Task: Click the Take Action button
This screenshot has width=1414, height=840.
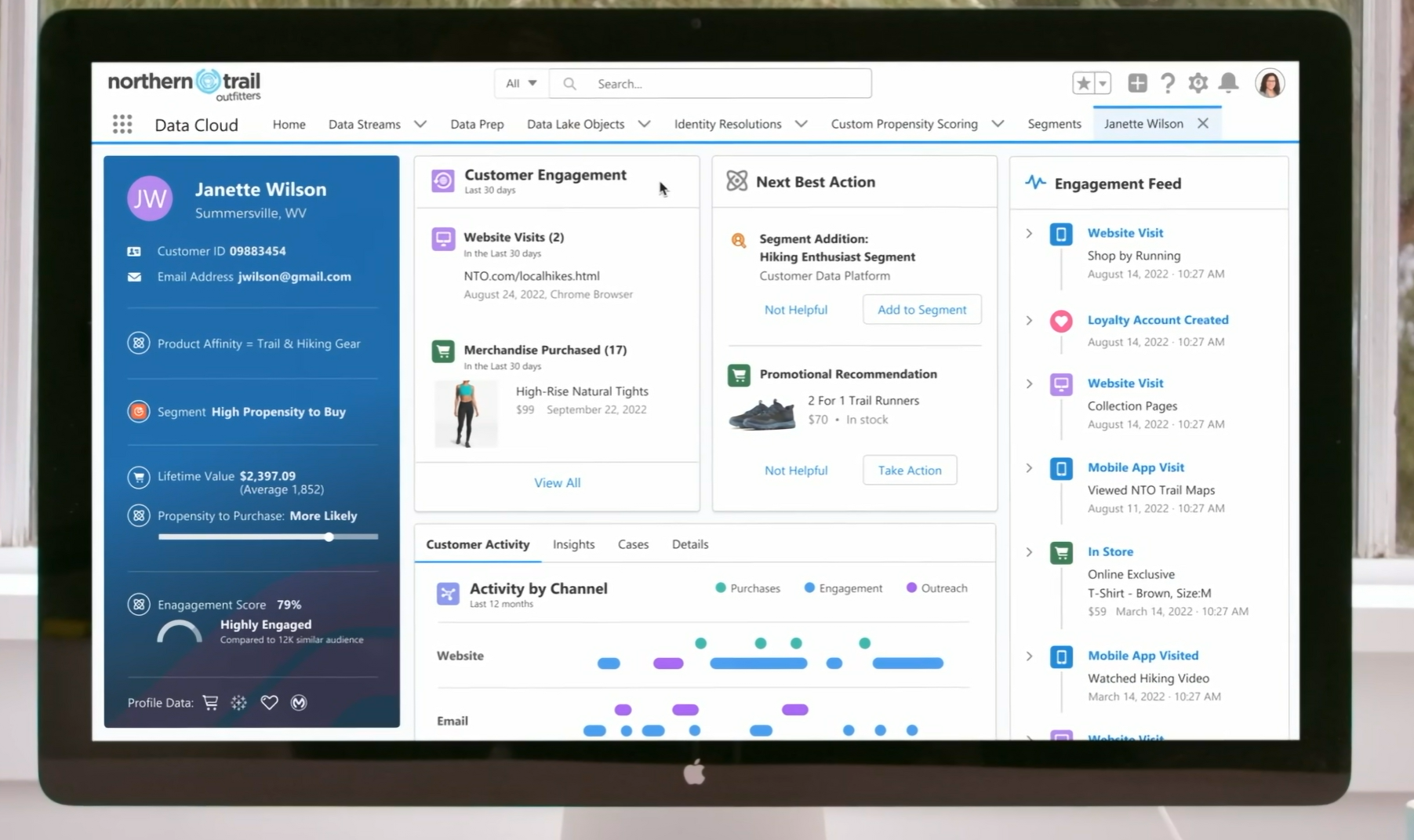Action: (910, 471)
